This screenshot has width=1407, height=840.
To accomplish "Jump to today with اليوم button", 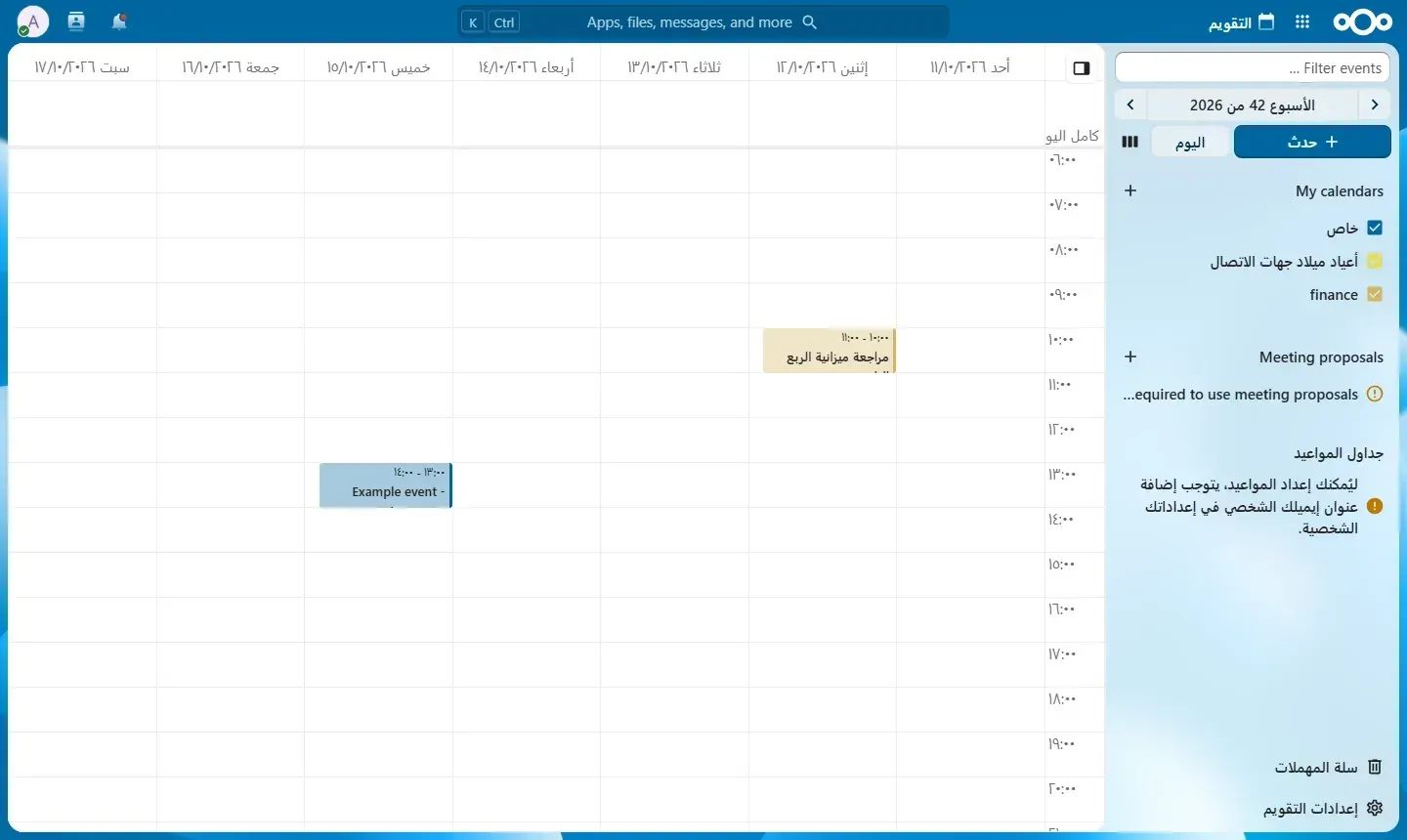I will [x=1189, y=142].
